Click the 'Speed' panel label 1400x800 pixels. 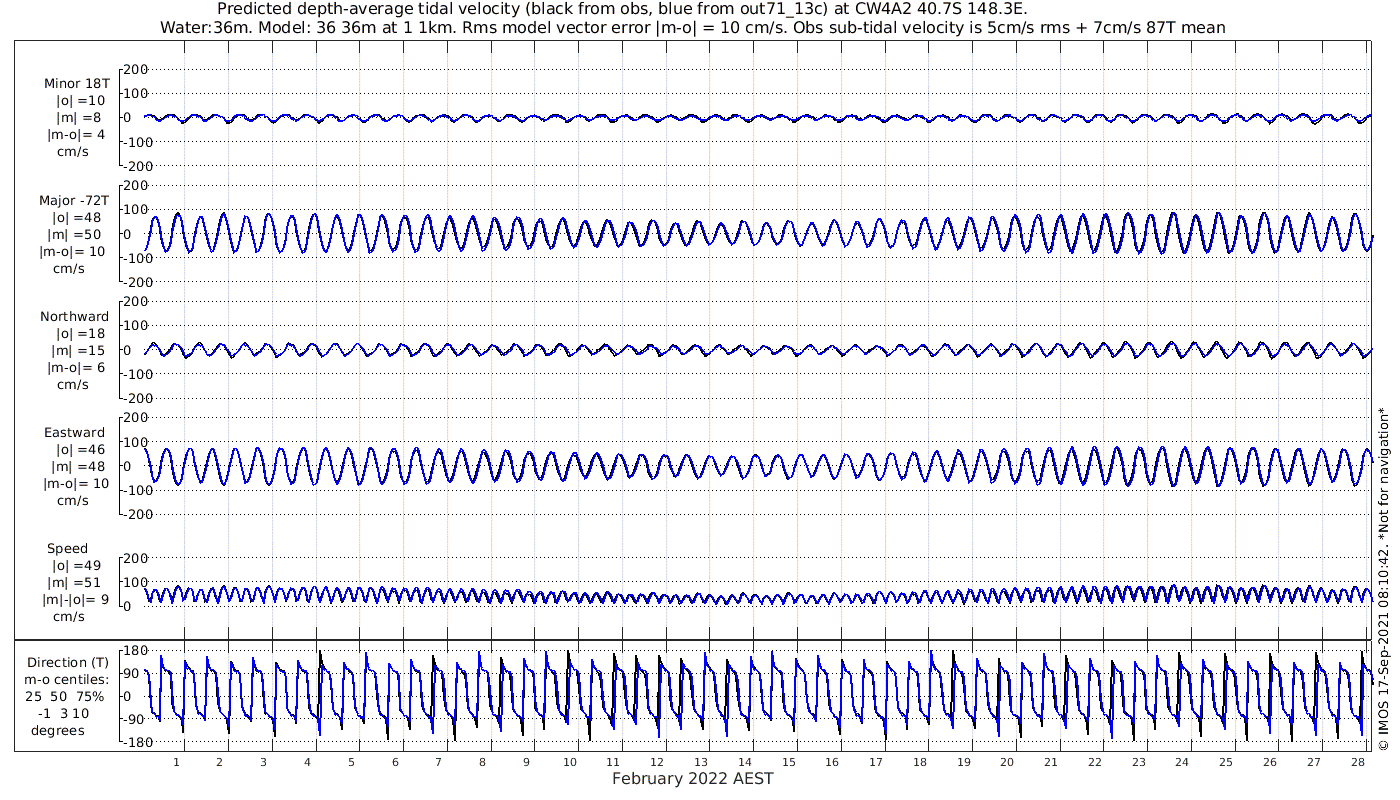coord(67,548)
